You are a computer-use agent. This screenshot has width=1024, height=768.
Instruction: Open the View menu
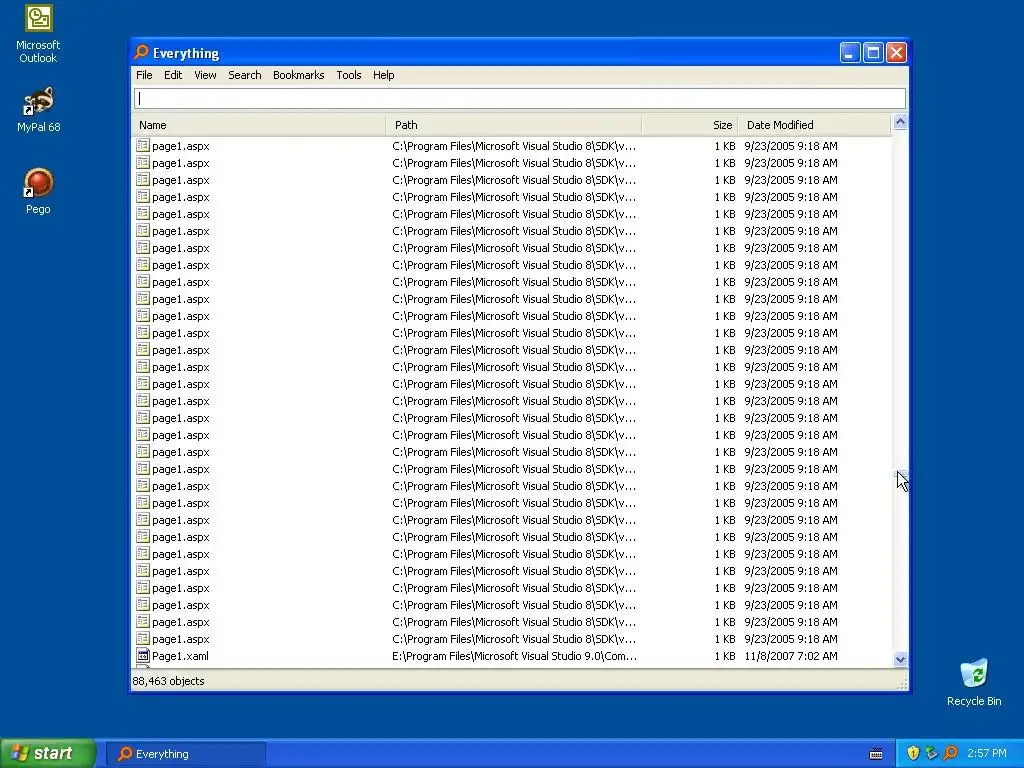[205, 75]
